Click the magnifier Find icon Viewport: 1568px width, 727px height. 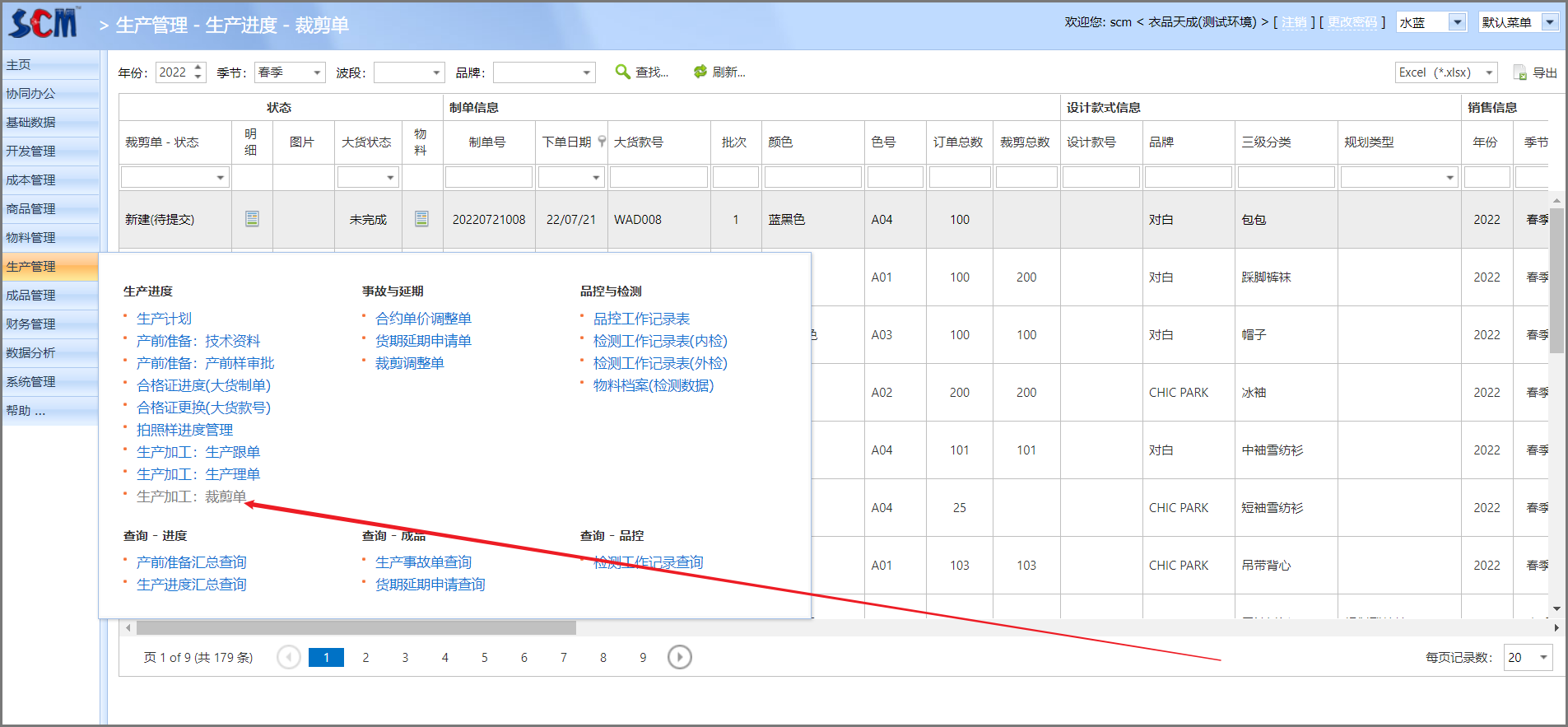[623, 72]
